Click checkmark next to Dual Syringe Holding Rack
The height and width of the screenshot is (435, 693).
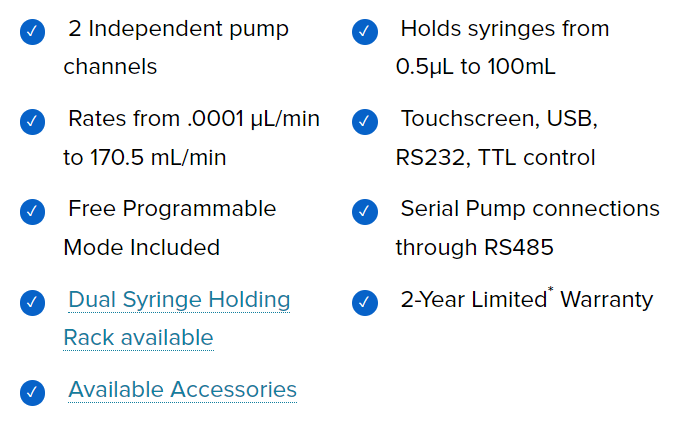(32, 303)
